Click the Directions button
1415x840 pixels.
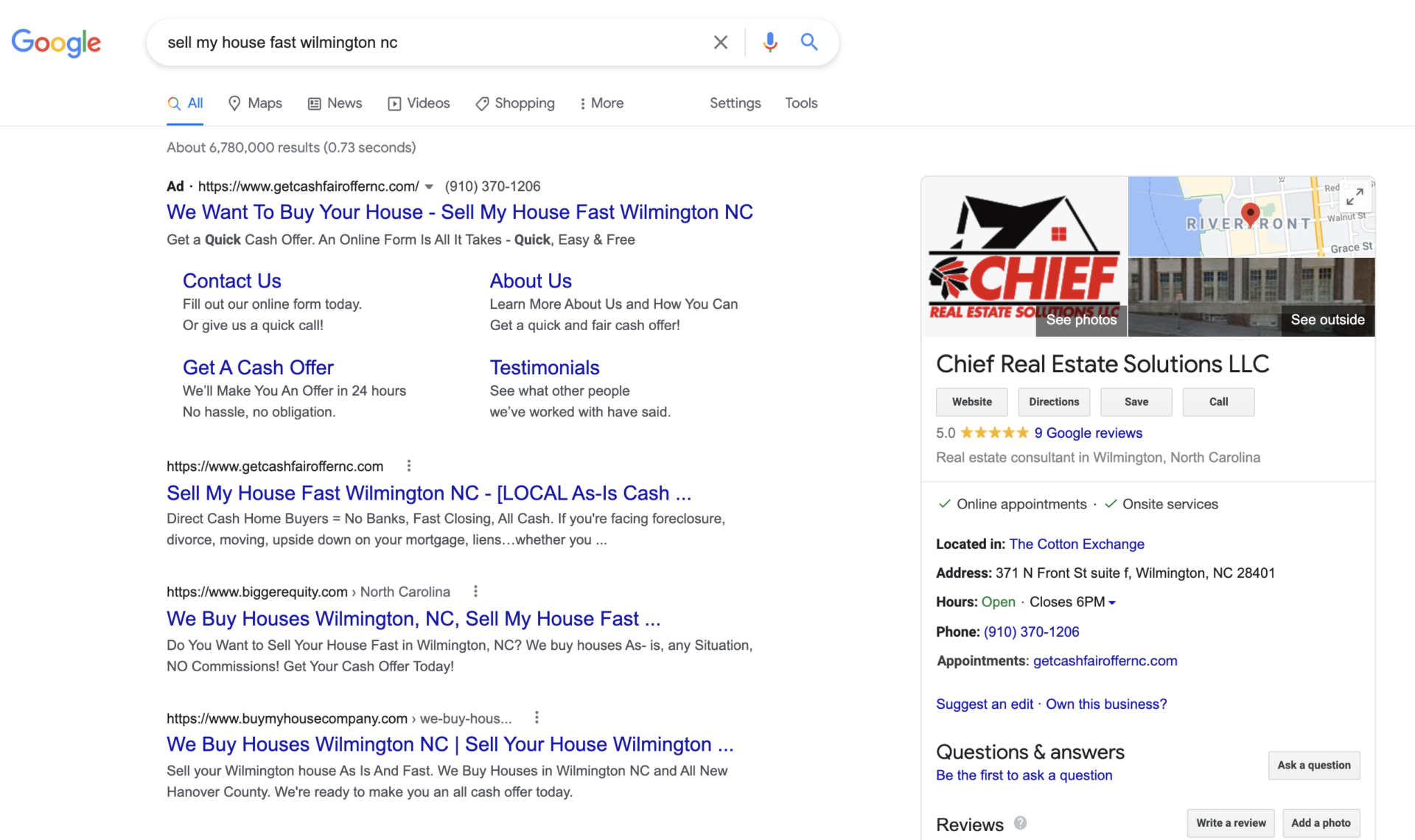tap(1053, 402)
